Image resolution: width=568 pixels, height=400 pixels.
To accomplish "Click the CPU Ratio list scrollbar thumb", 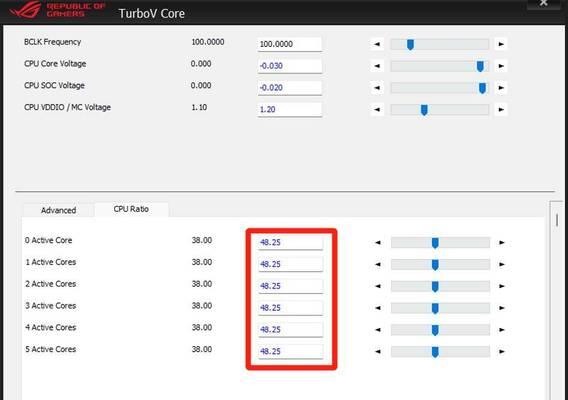I will [557, 220].
